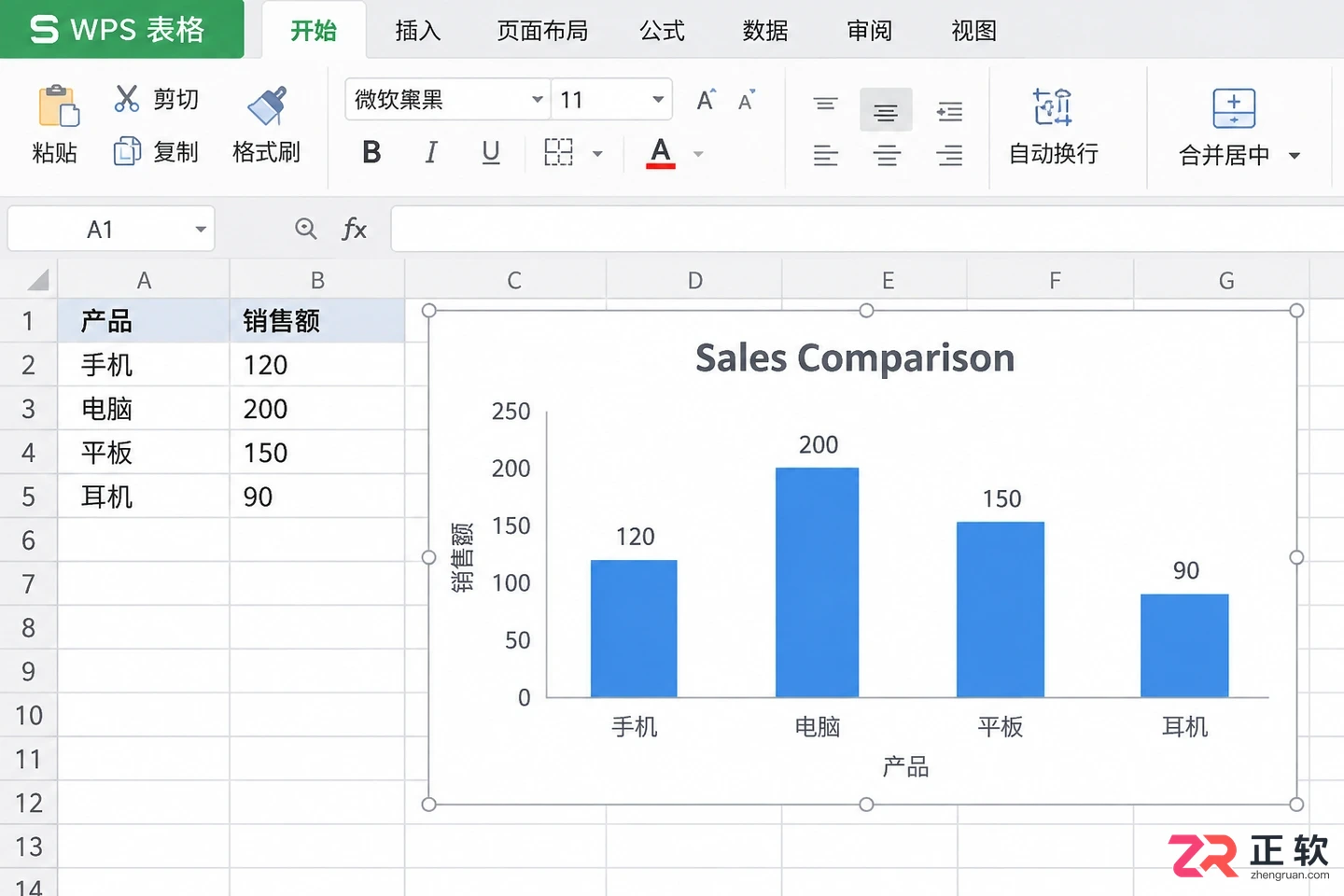
Task: Select row 6 header
Action: coord(29,540)
